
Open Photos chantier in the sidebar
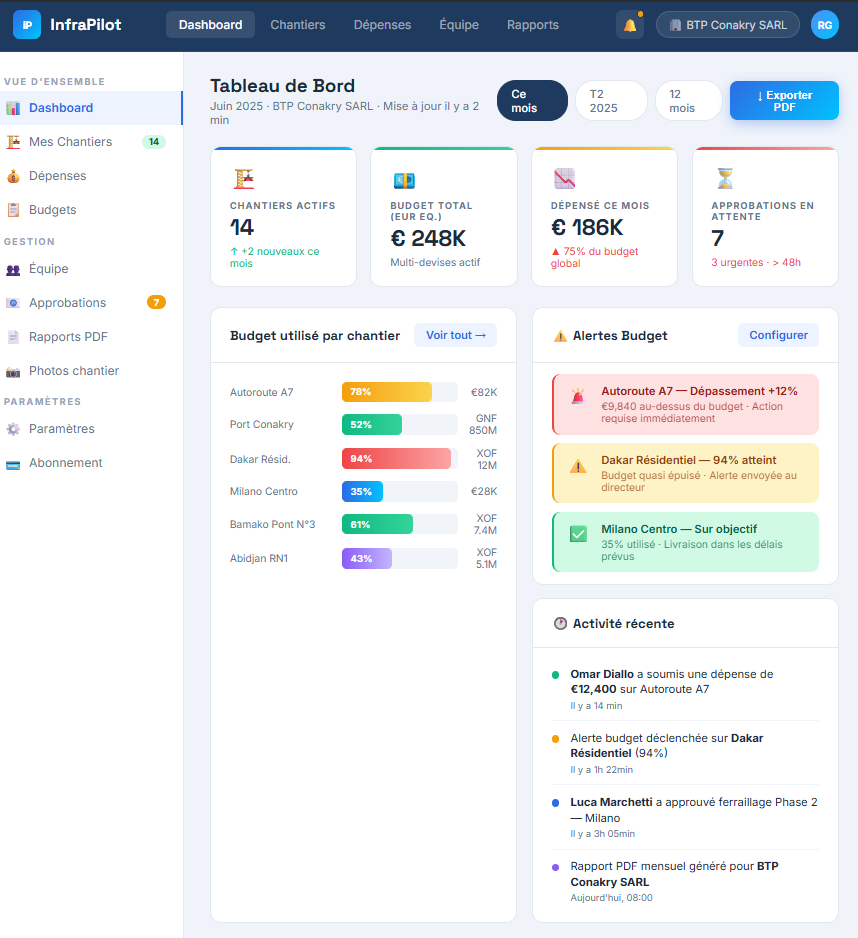(x=91, y=371)
